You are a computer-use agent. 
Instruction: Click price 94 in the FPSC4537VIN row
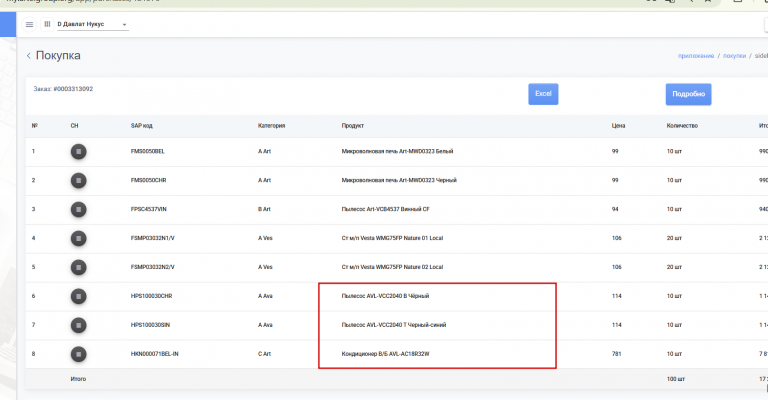(615, 209)
